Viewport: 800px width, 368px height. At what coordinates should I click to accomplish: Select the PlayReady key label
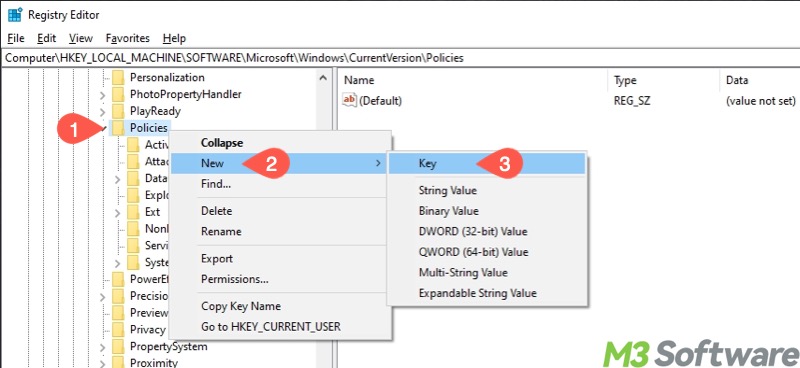pyautogui.click(x=155, y=111)
